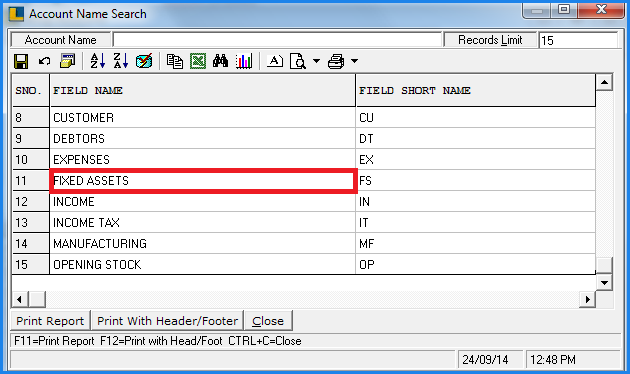Viewport: 630px width, 374px height.
Task: Select the CUSTOMER row cell
Action: click(202, 118)
